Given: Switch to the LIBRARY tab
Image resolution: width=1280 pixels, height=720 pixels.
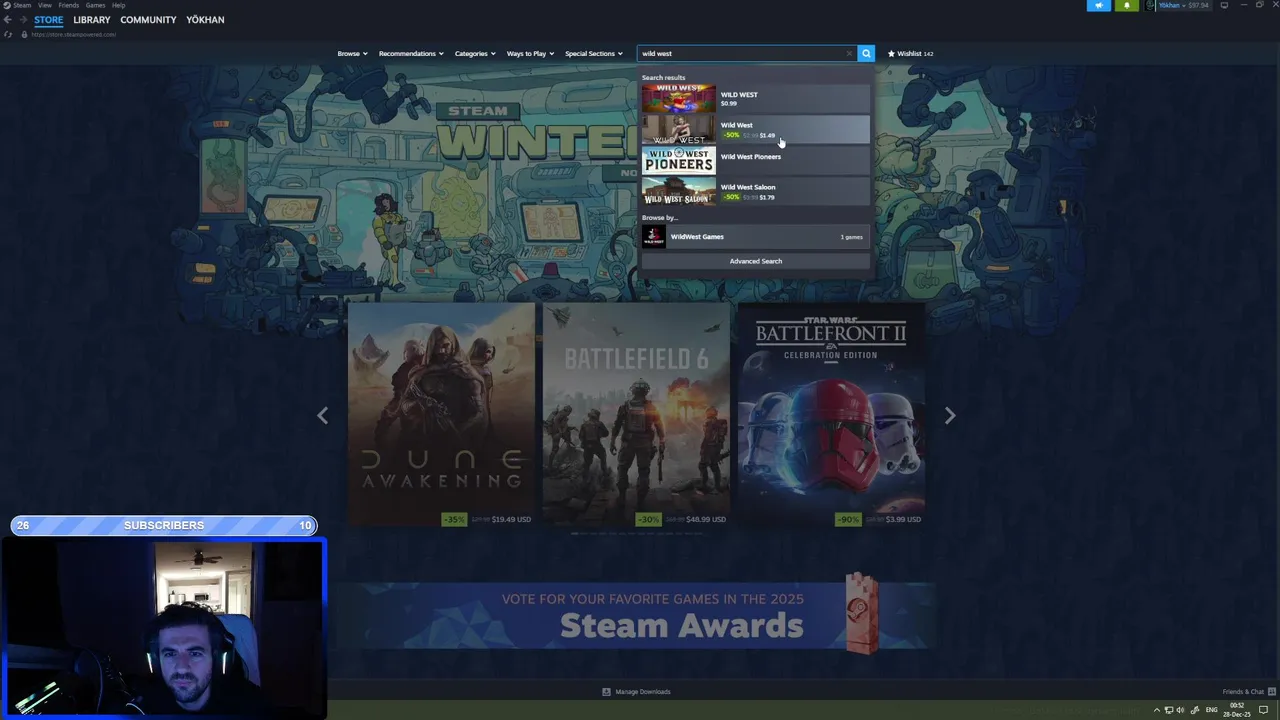Looking at the screenshot, I should click(92, 20).
